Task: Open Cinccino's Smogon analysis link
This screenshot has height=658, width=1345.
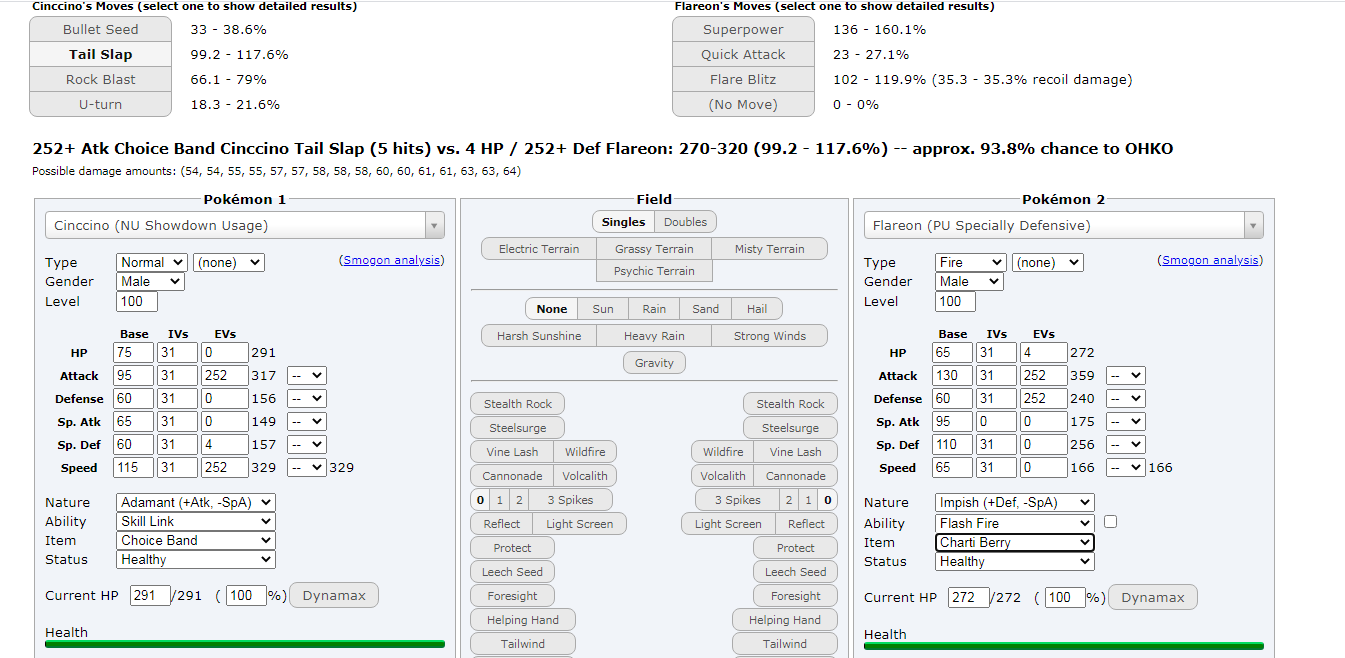Action: pyautogui.click(x=393, y=260)
